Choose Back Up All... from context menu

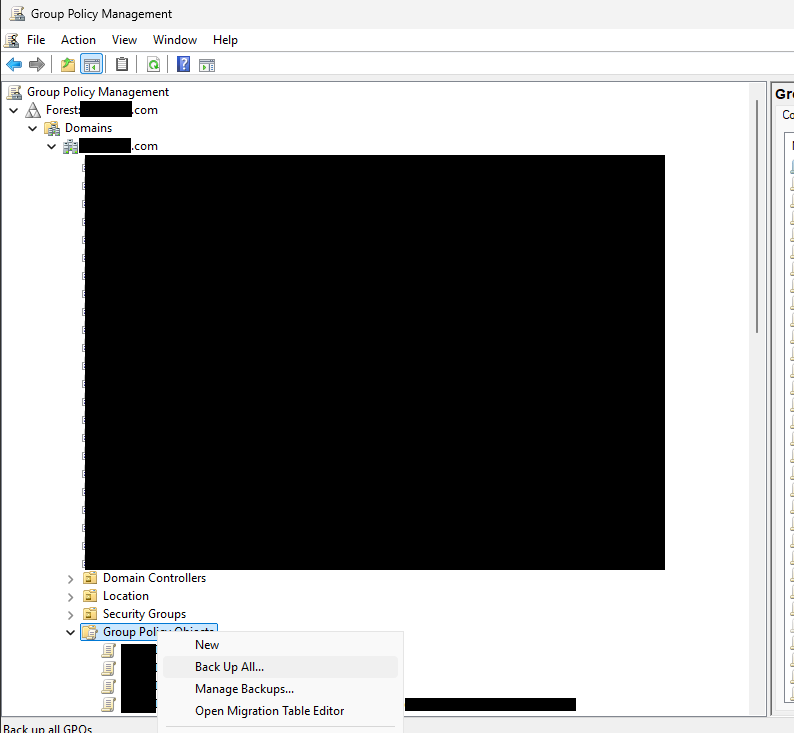point(229,667)
